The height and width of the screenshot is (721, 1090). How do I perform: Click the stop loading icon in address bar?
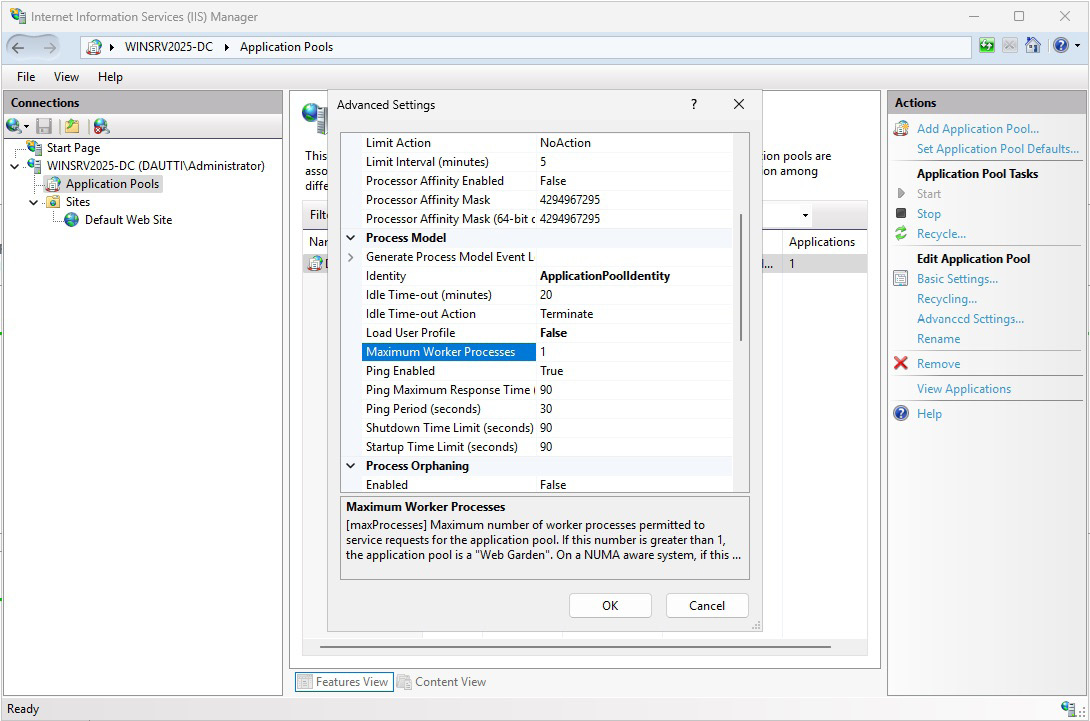point(1010,46)
